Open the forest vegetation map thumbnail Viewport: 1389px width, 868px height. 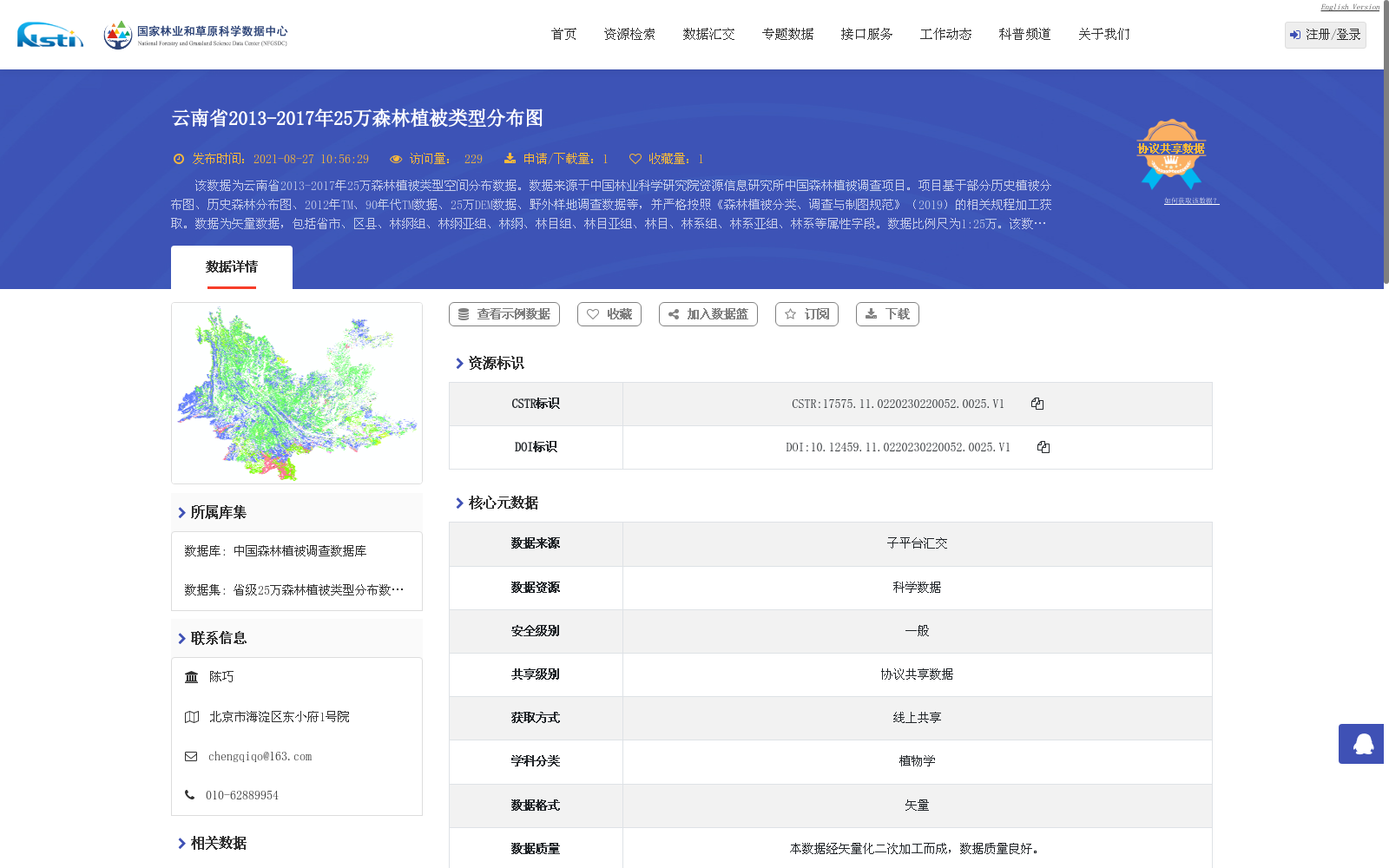[297, 393]
